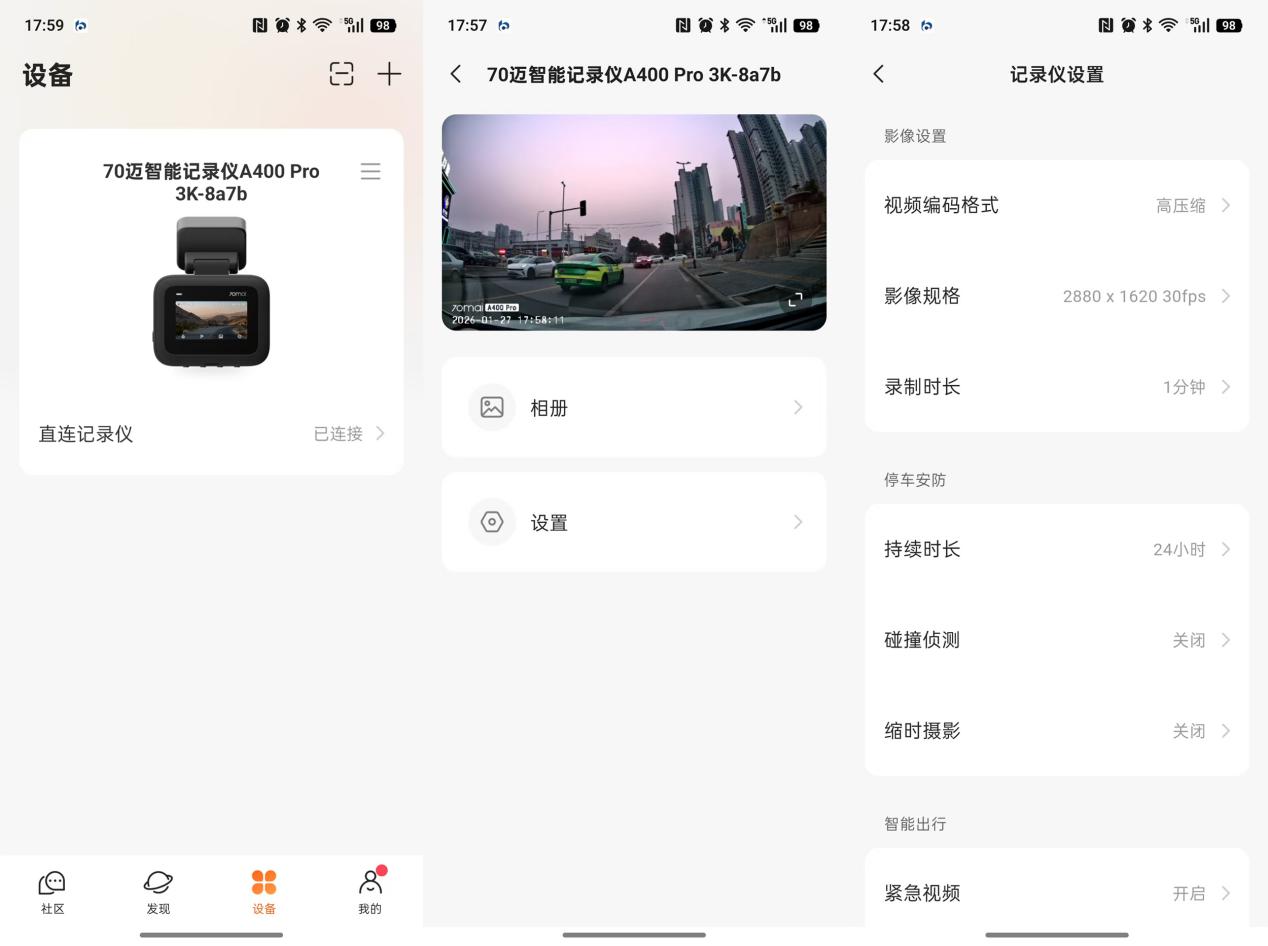
Task: Tap alarm icon in 17:57 status bar
Action: click(x=705, y=25)
